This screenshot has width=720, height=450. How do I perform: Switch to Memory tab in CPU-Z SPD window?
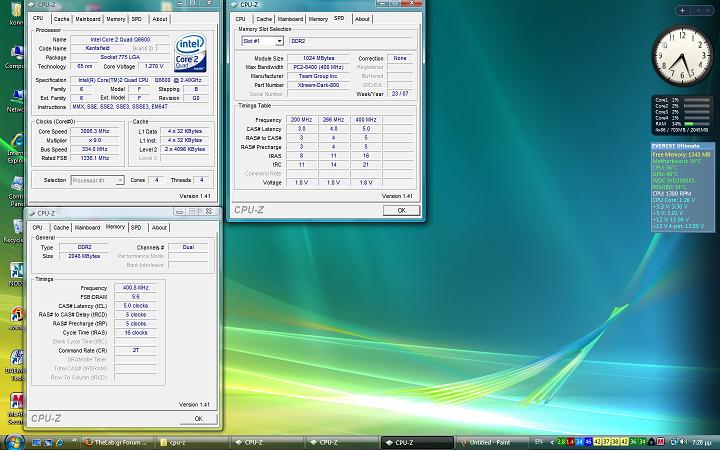(318, 19)
